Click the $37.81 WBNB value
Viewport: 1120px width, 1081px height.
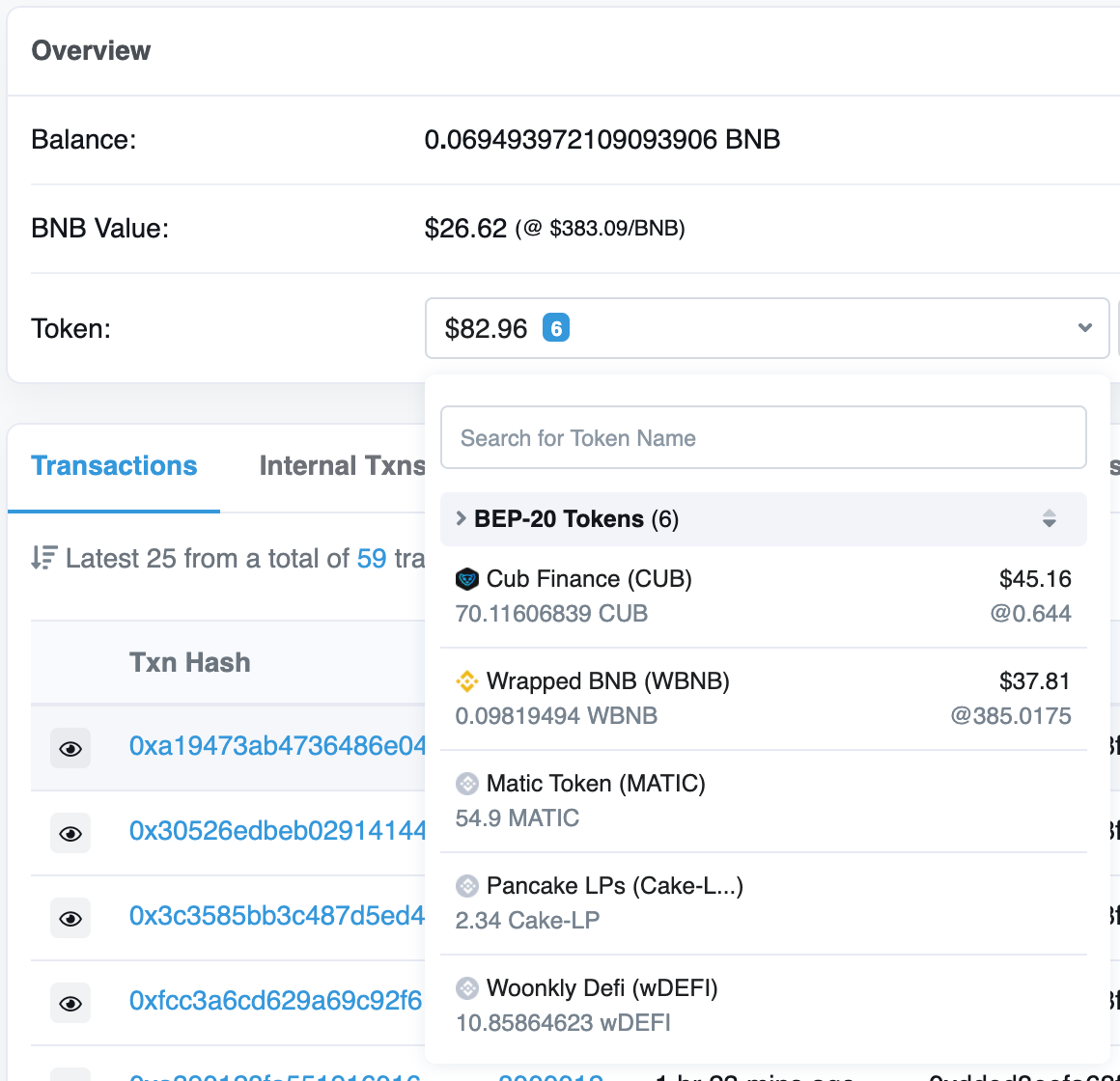click(1035, 681)
